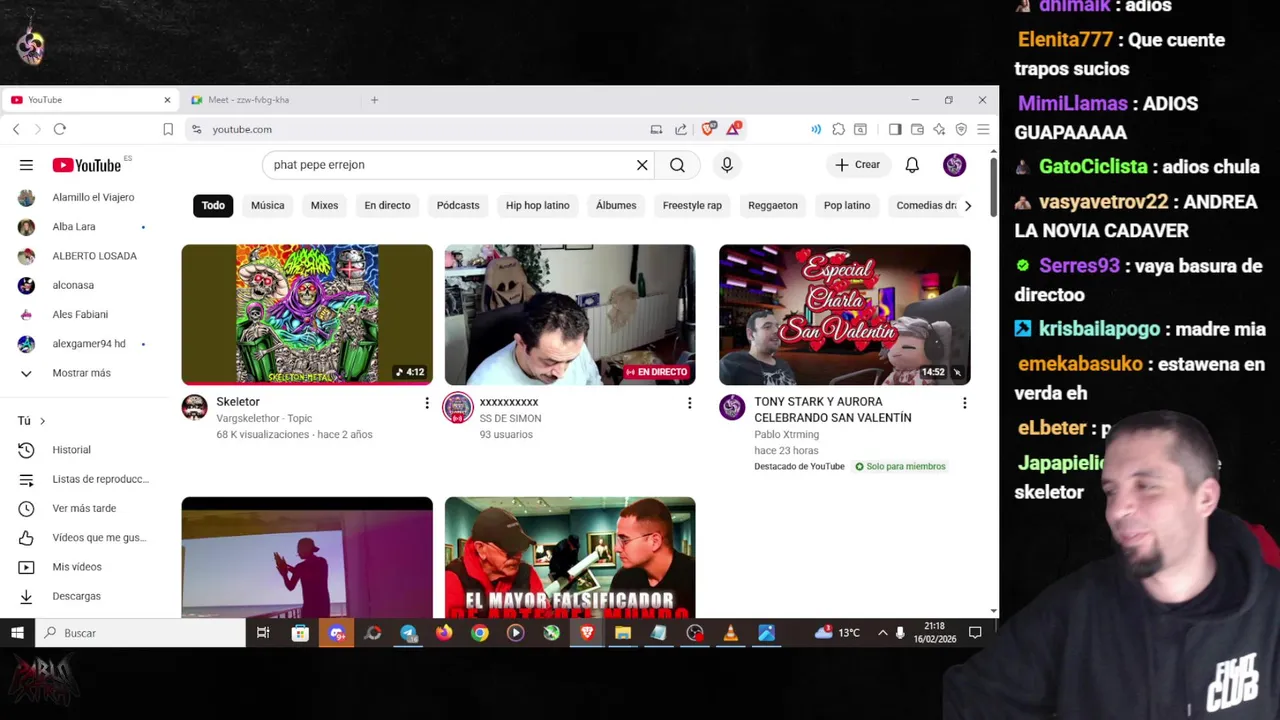Open the EN DIRECTO live stream thumbnail
Screen dimensions: 1280x720
[x=570, y=314]
